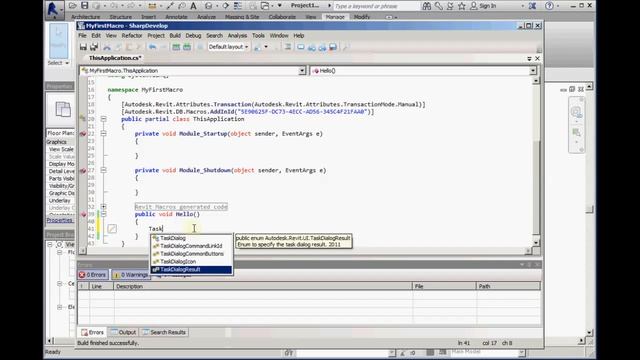
Task: Collapse the Hello() method fold marker
Action: click(x=104, y=214)
